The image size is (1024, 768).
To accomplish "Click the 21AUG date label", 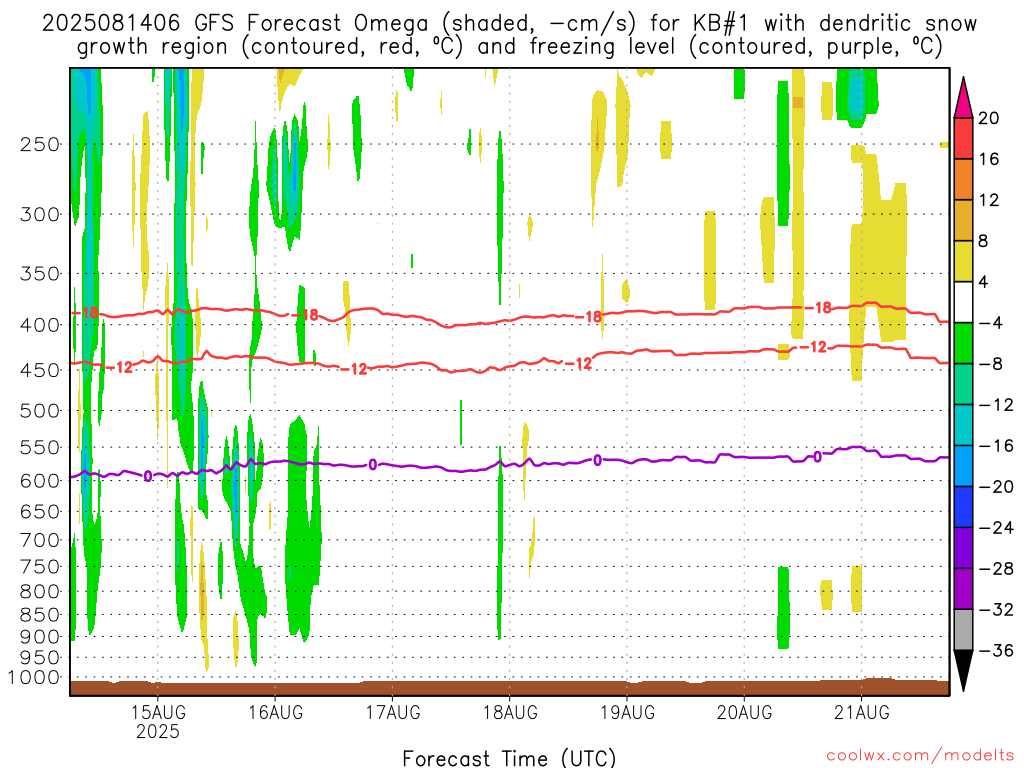I will point(861,712).
